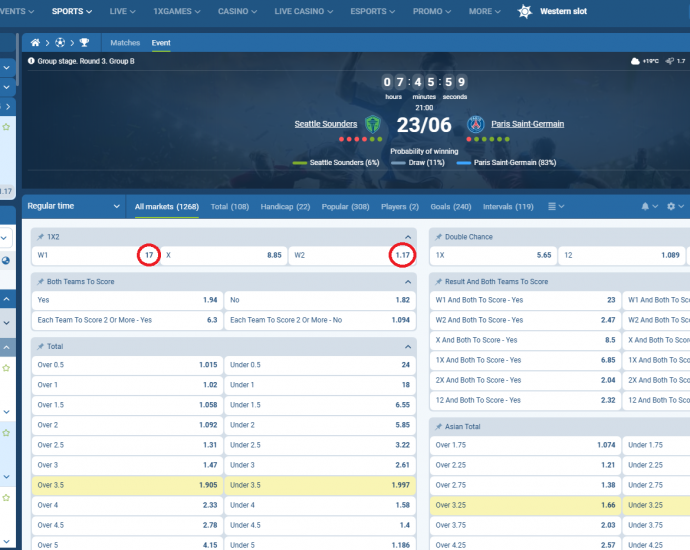Click the wind speed icon

[x=670, y=61]
